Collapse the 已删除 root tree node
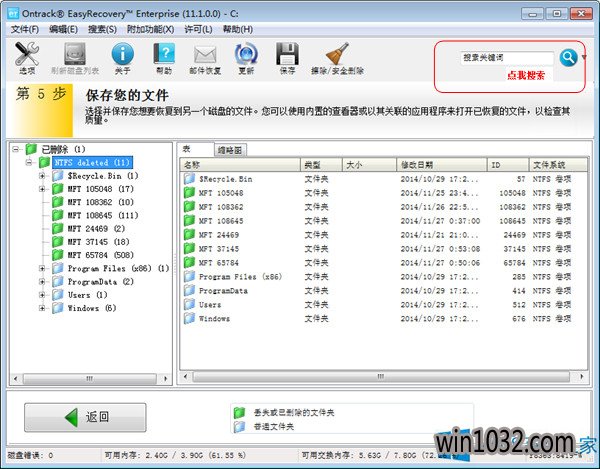The width and height of the screenshot is (600, 469). point(17,149)
